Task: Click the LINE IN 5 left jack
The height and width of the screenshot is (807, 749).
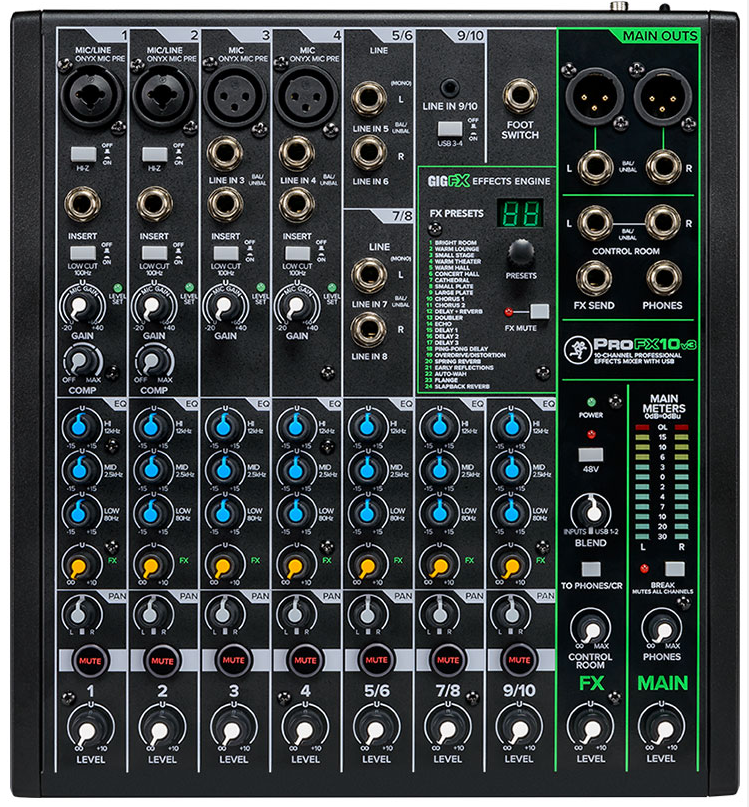Action: (369, 99)
